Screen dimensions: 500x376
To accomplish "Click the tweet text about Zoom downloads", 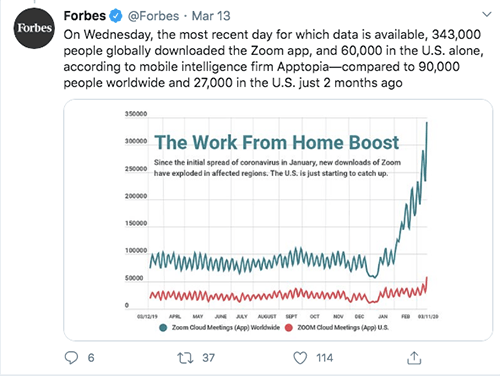I will pos(273,59).
